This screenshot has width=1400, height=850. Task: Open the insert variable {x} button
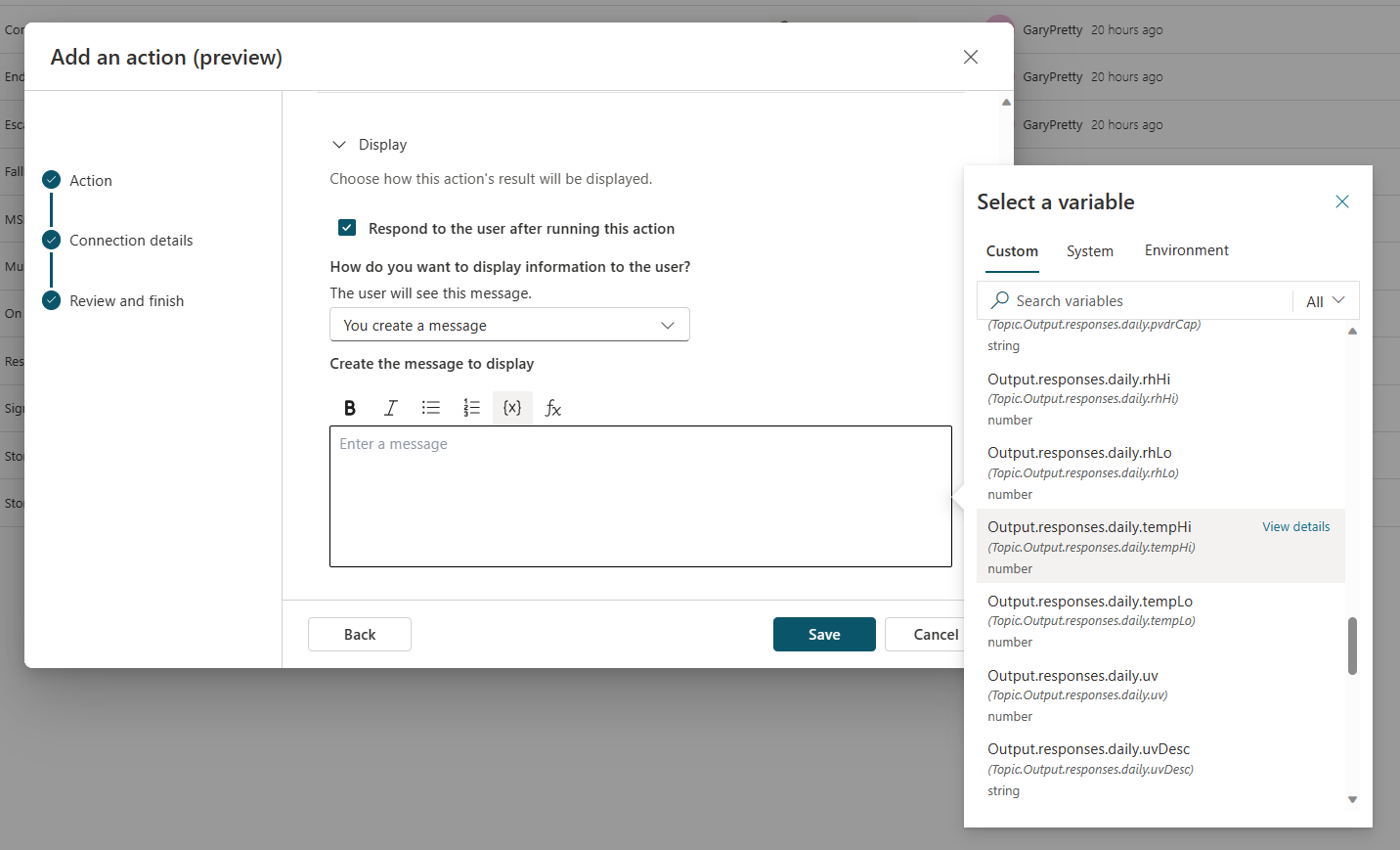point(512,408)
